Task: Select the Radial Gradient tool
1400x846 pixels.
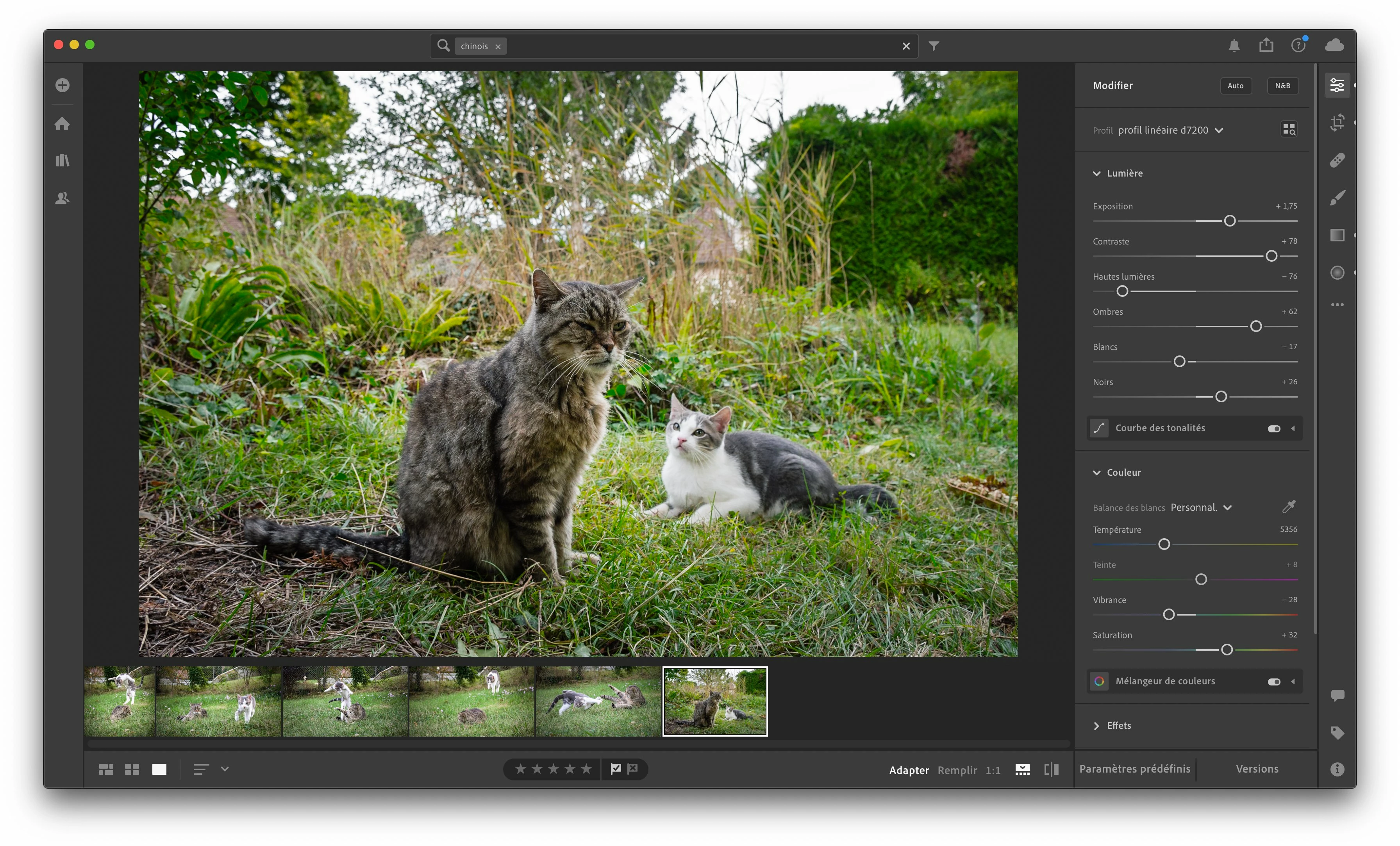Action: (x=1337, y=273)
